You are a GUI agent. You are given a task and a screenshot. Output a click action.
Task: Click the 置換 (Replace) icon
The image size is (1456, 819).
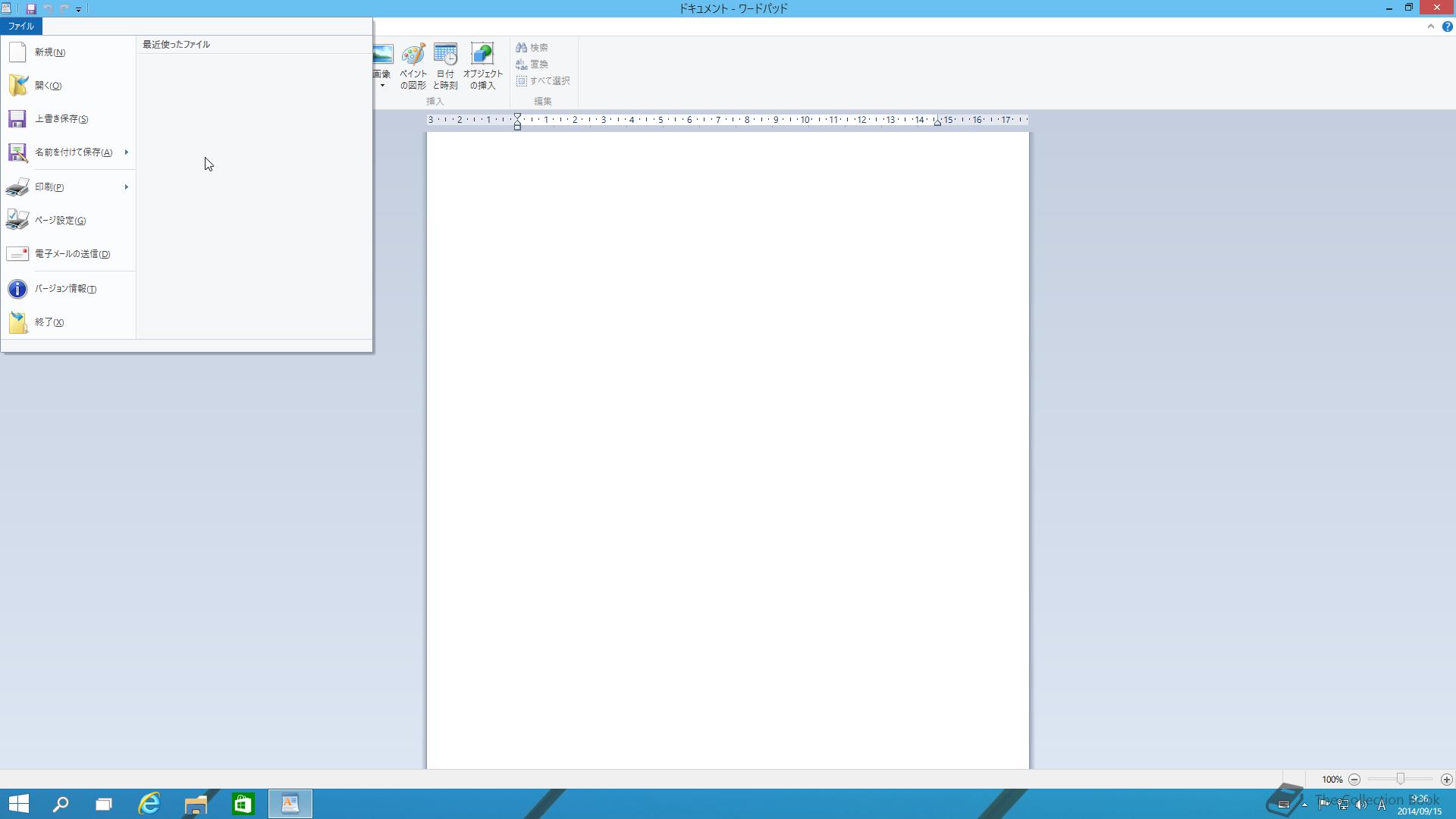click(522, 64)
